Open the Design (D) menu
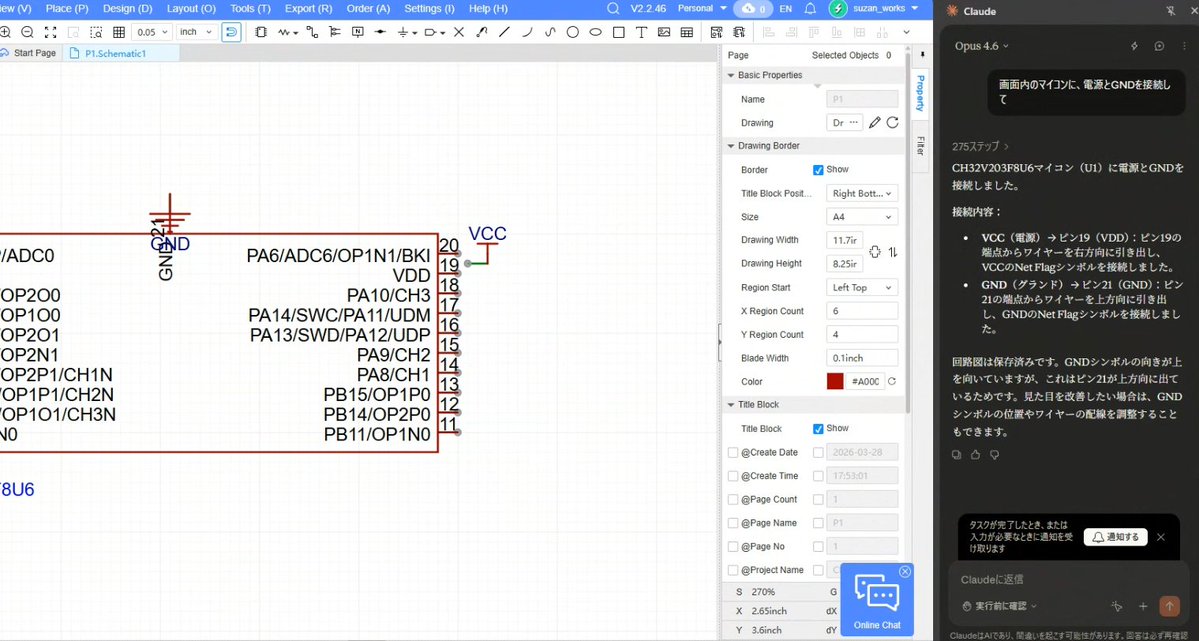Screen dimensions: 1199x641 [128, 8]
